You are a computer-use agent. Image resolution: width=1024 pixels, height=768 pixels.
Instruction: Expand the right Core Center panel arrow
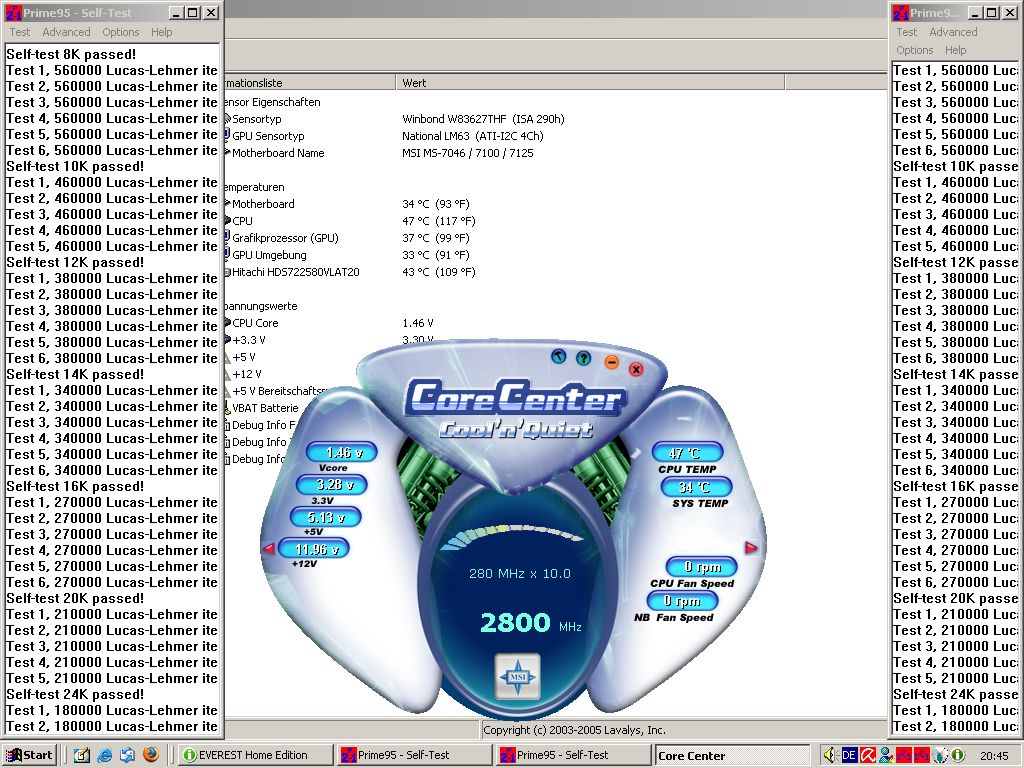coord(751,547)
